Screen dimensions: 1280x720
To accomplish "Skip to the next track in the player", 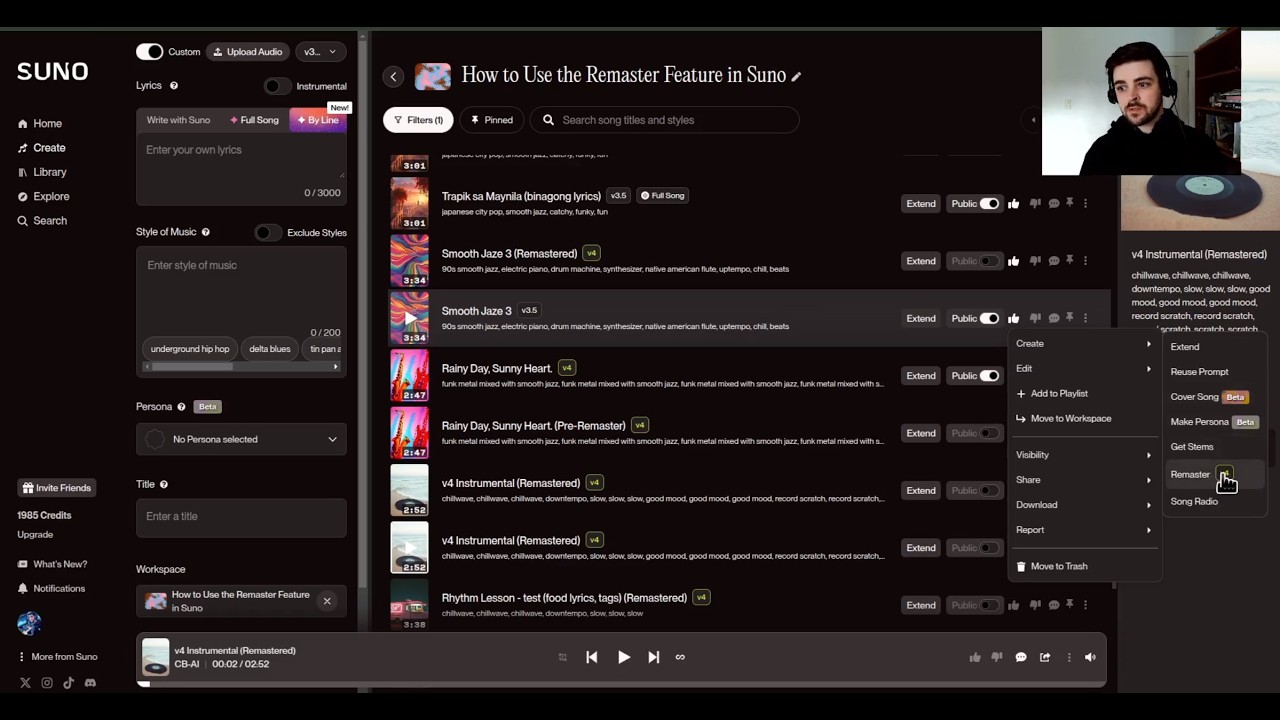I will point(654,657).
